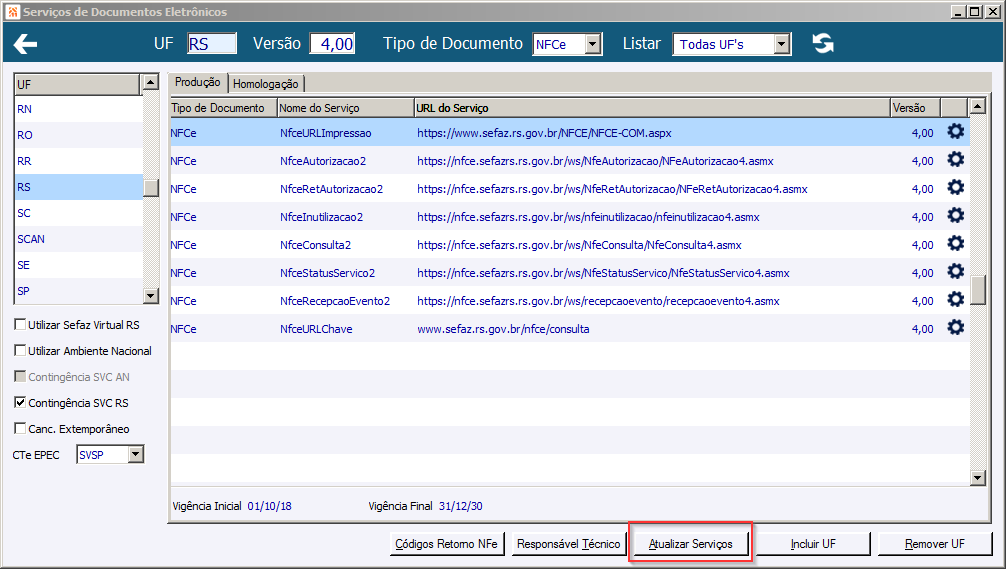Open gear settings for NfceConsulta2 row
This screenshot has width=1006, height=569.
click(x=955, y=244)
